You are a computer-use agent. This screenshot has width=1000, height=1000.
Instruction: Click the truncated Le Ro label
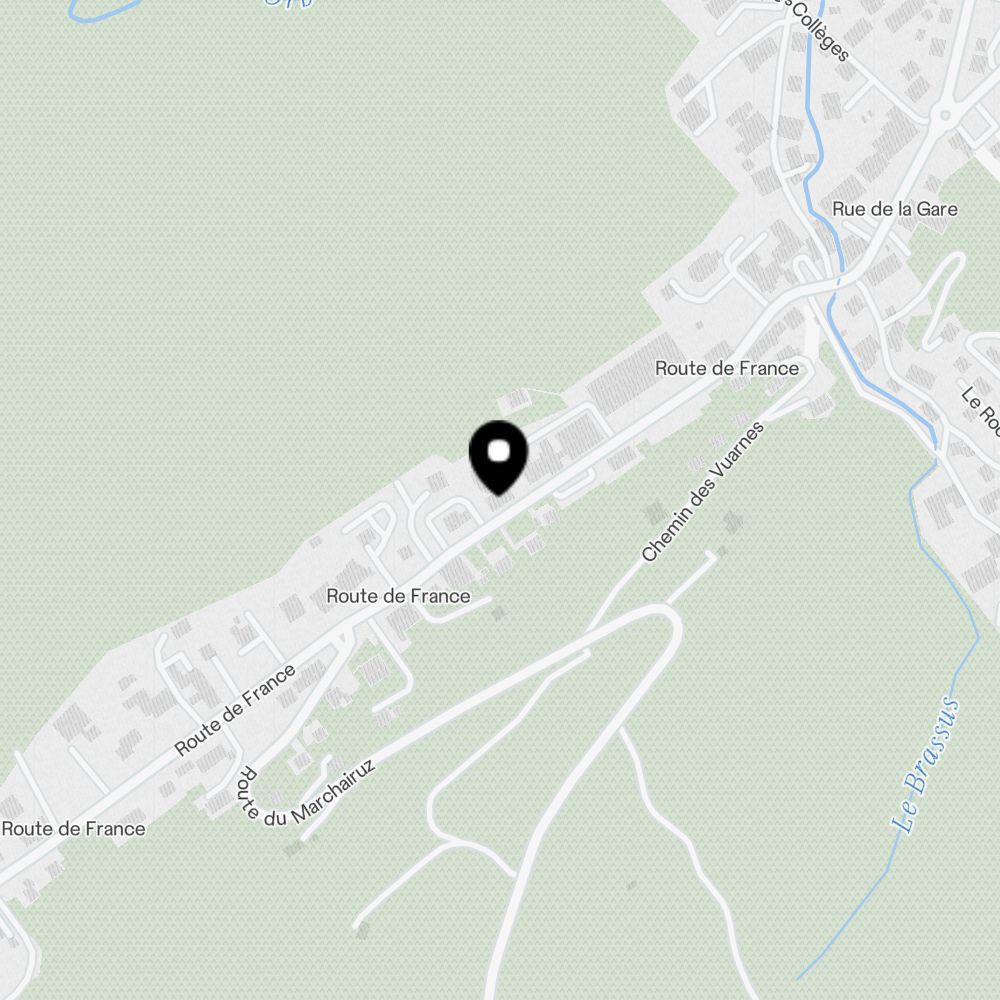(981, 411)
